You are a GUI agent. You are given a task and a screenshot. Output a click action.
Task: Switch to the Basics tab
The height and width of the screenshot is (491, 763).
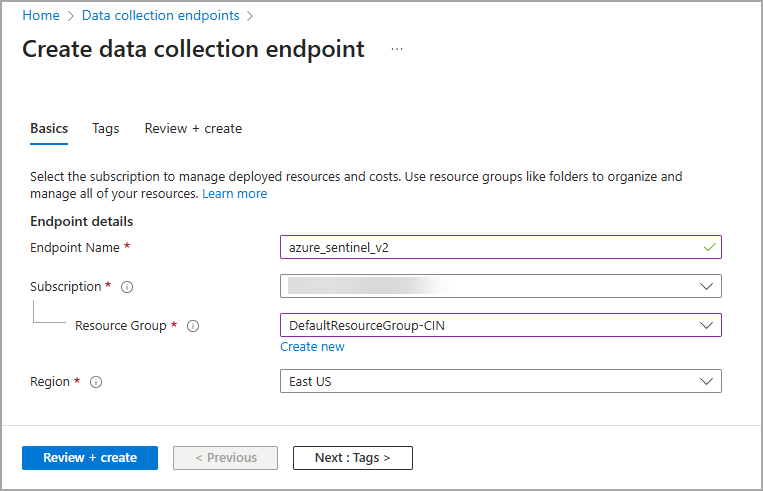[x=49, y=128]
